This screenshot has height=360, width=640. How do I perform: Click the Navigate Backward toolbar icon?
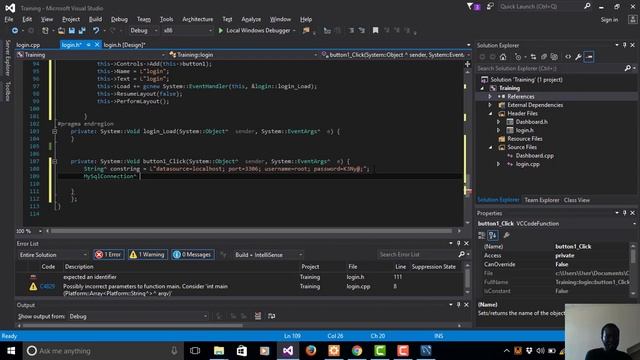pos(15,31)
